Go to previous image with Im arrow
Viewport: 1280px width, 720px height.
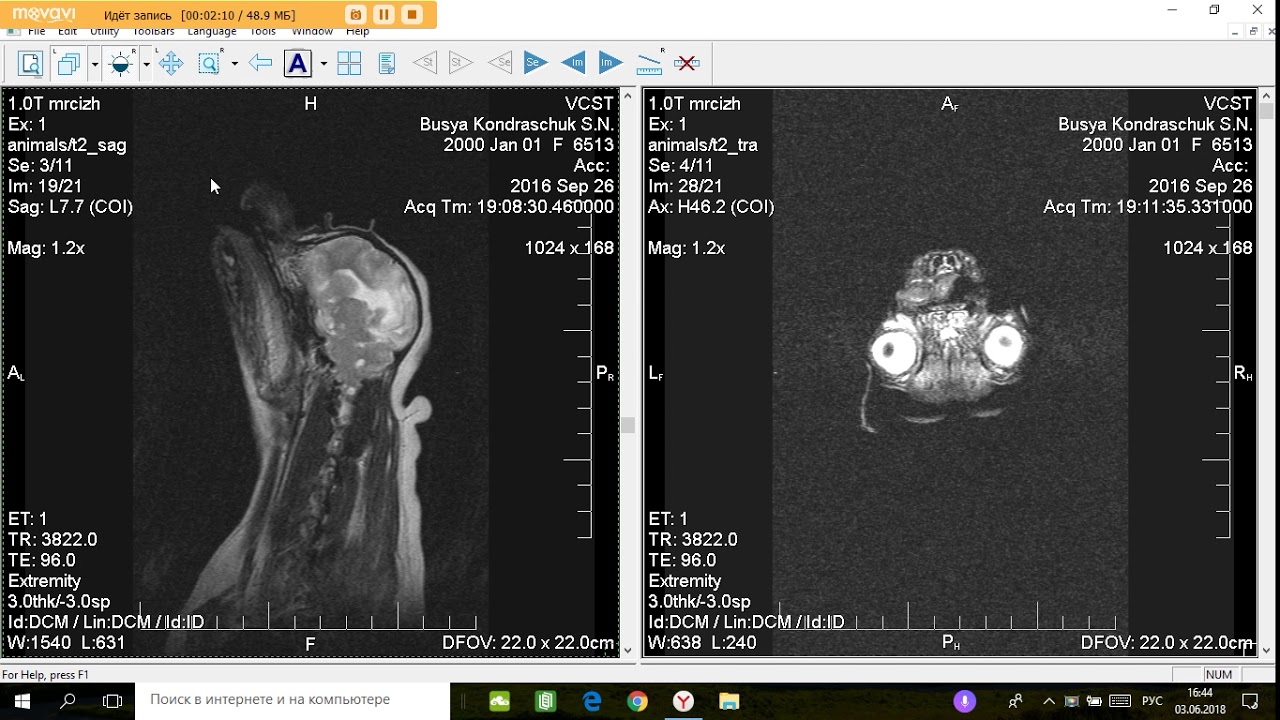(573, 63)
